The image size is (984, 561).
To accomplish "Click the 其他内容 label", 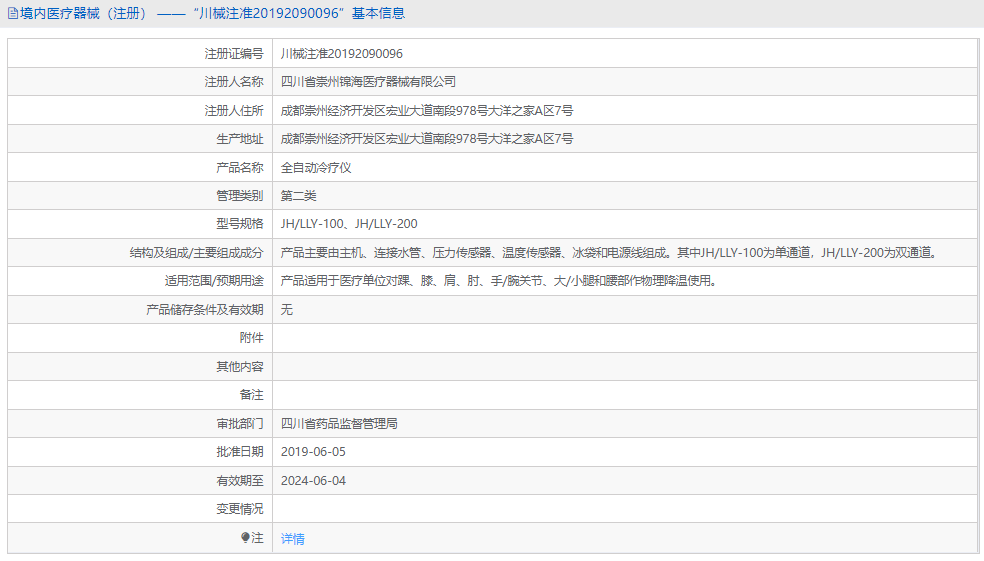I will click(x=240, y=366).
